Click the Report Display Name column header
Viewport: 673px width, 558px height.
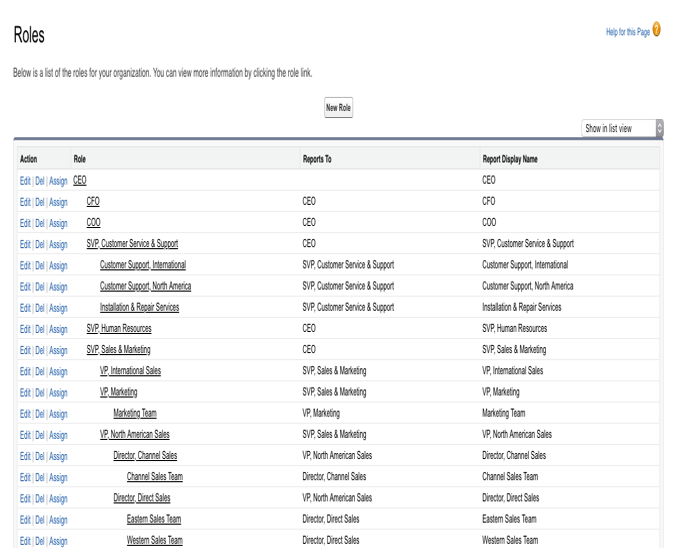(x=510, y=159)
